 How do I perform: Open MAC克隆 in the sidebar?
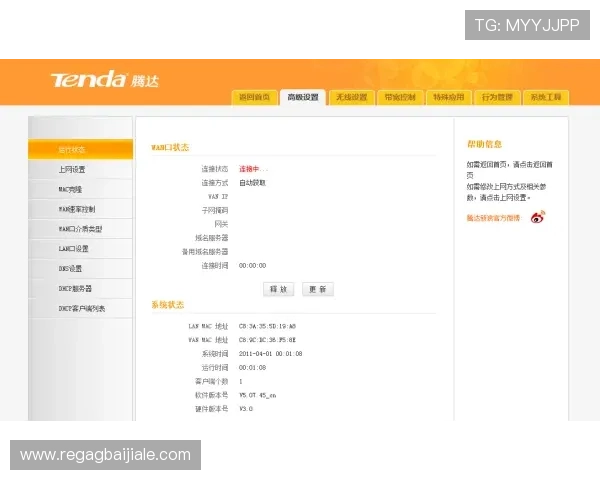point(81,189)
